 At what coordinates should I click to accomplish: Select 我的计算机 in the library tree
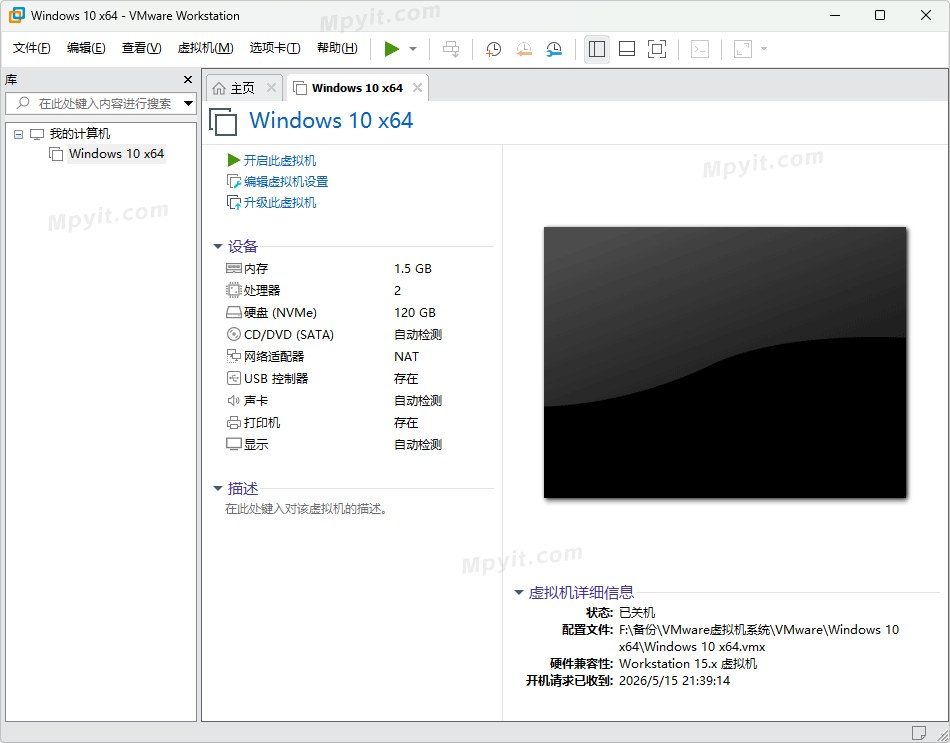(79, 133)
